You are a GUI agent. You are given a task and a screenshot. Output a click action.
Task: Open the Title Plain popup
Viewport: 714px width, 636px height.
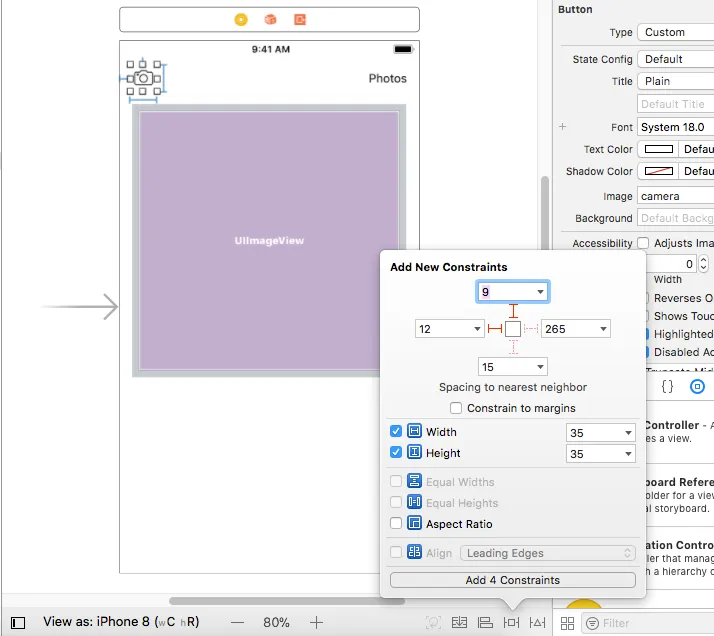[676, 81]
